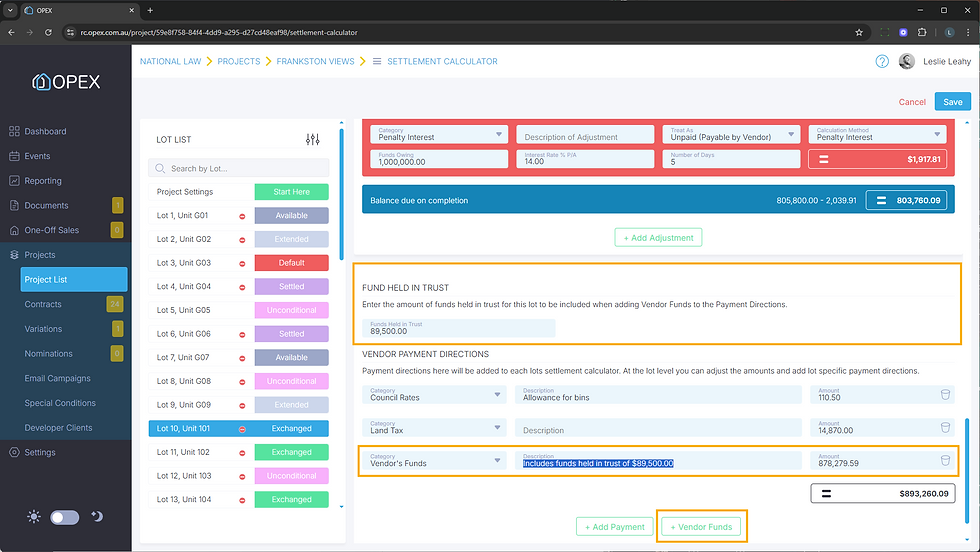
Task: Click the moon dark-mode icon
Action: pos(97,516)
